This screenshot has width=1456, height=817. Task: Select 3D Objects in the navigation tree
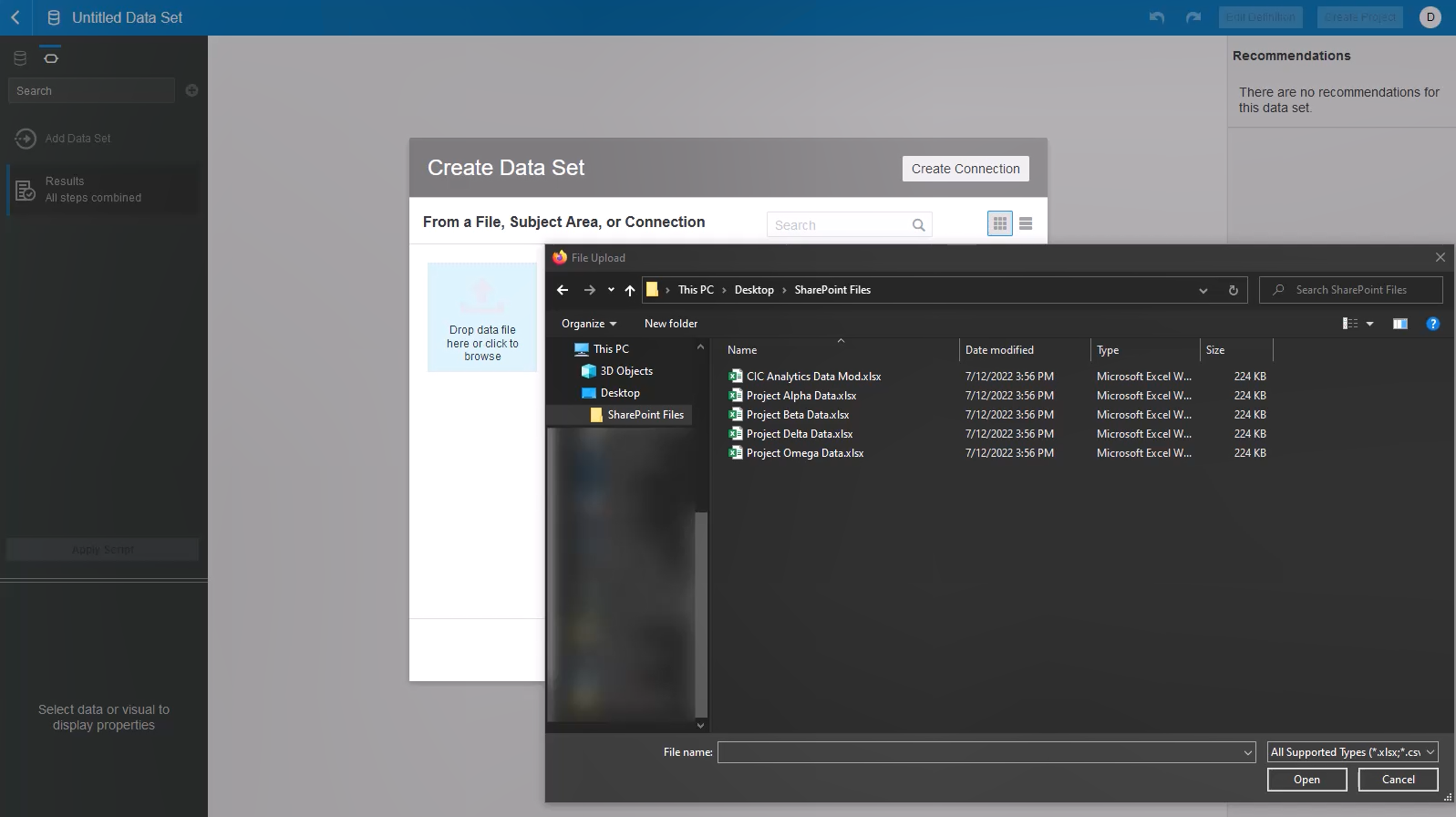[x=617, y=371]
